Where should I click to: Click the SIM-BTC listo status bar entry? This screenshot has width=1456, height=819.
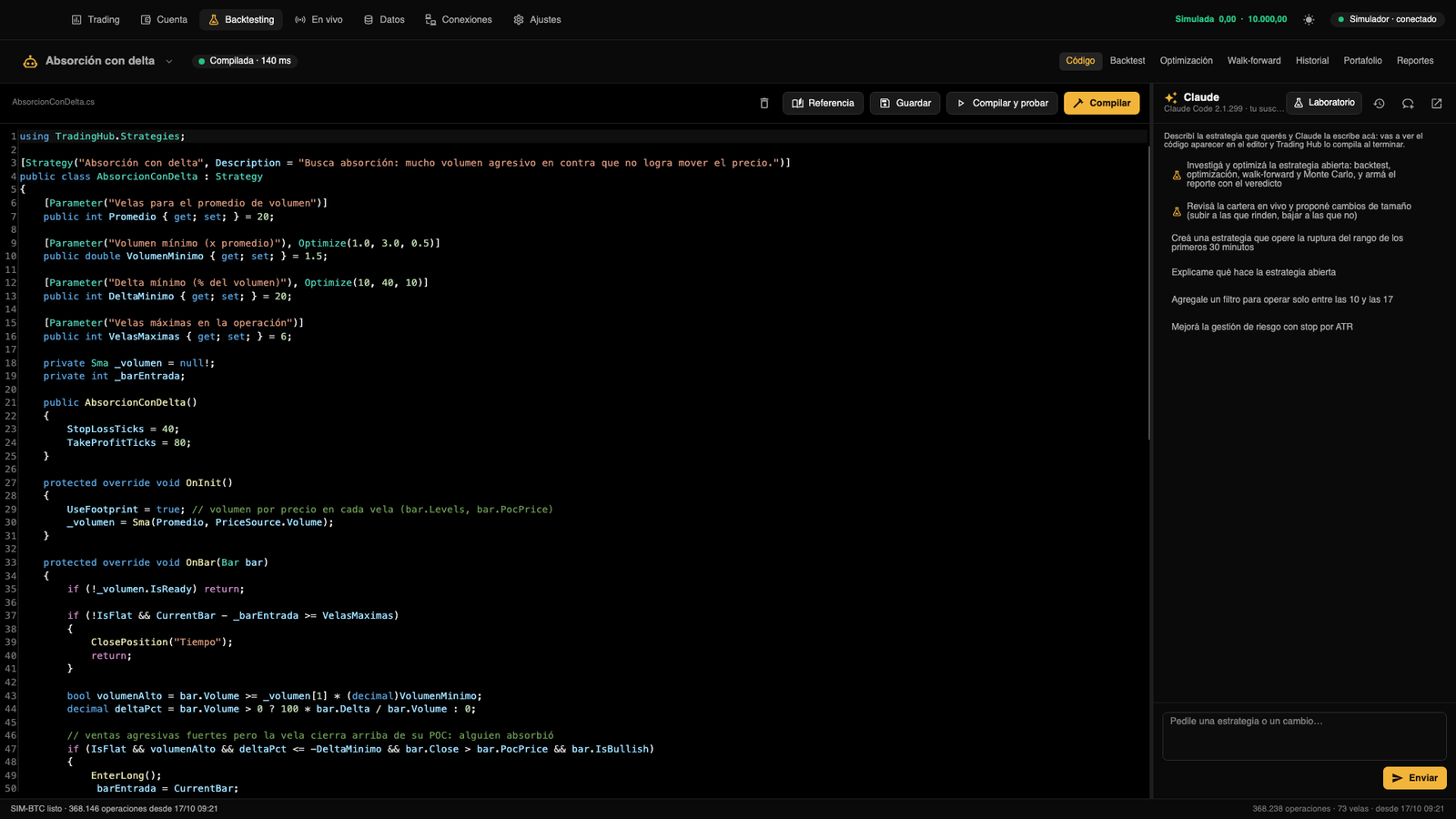pos(114,808)
